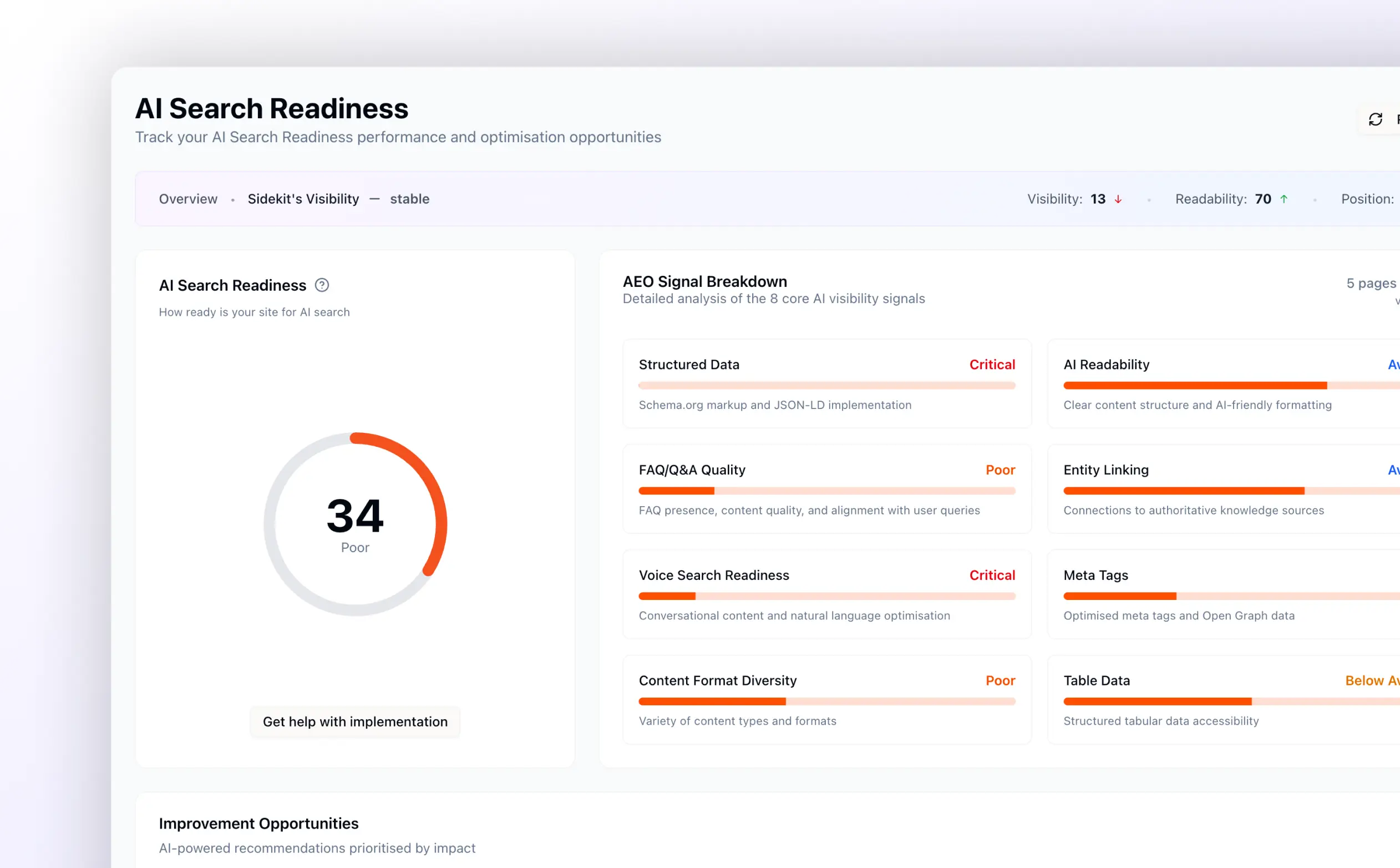Select the AI Readability signal card
Screen dimensions: 1400x868
click(x=1222, y=383)
